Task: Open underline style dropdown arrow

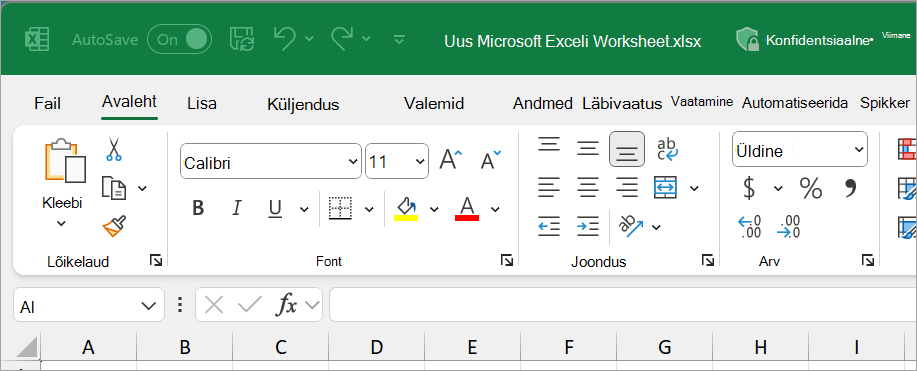Action: tap(304, 209)
